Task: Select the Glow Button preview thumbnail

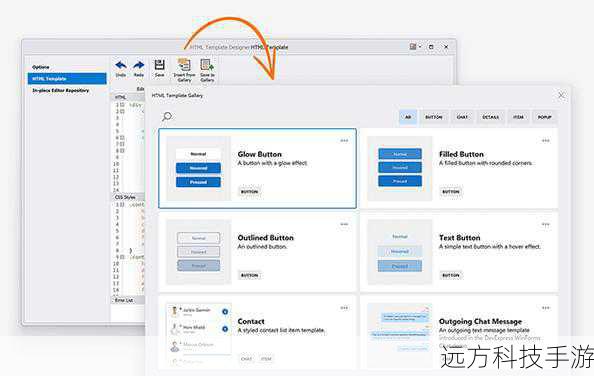Action: tap(199, 168)
